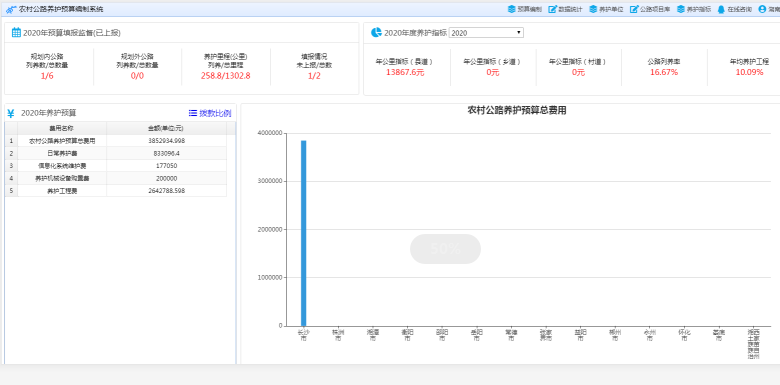Click the yen icon beside 2020年养护预算
The width and height of the screenshot is (780, 385).
[11, 113]
